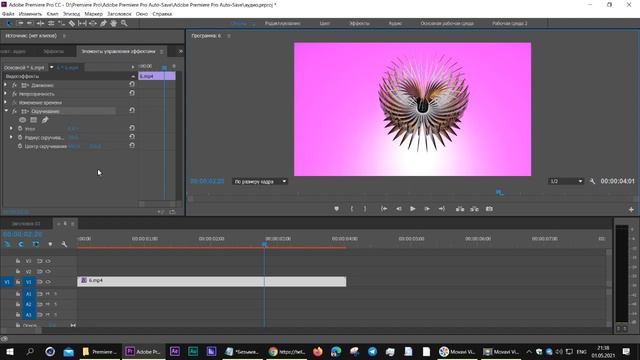The height and width of the screenshot is (360, 640).
Task: Mark Out point in the Program monitor
Action: 365,209
